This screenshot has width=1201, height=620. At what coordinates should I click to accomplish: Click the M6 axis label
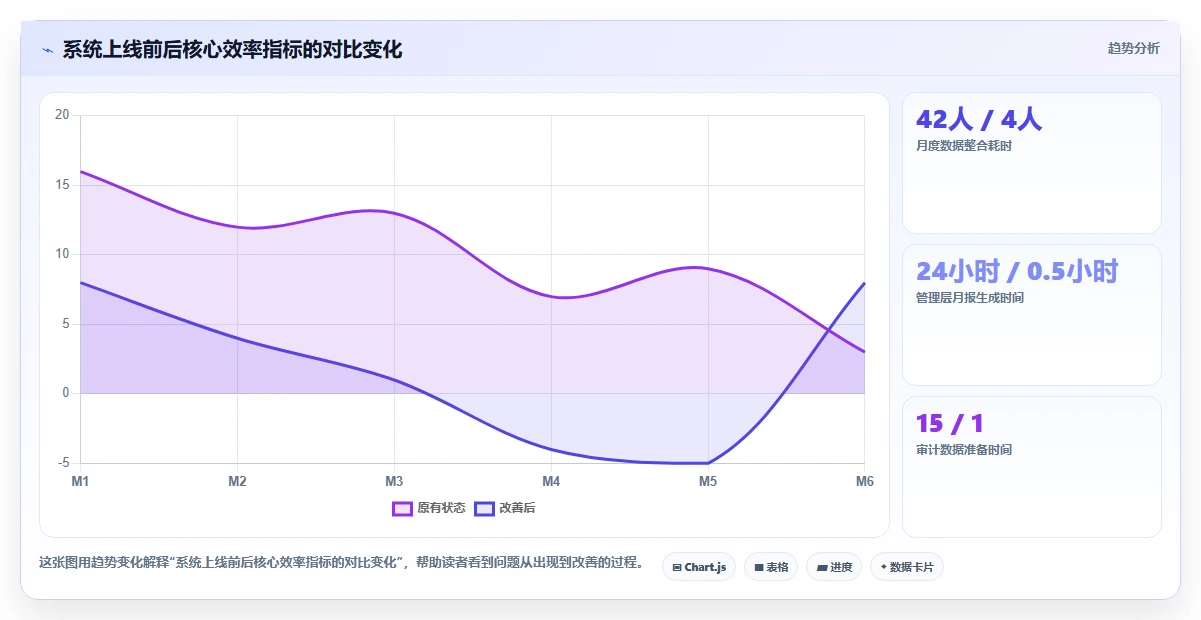865,481
